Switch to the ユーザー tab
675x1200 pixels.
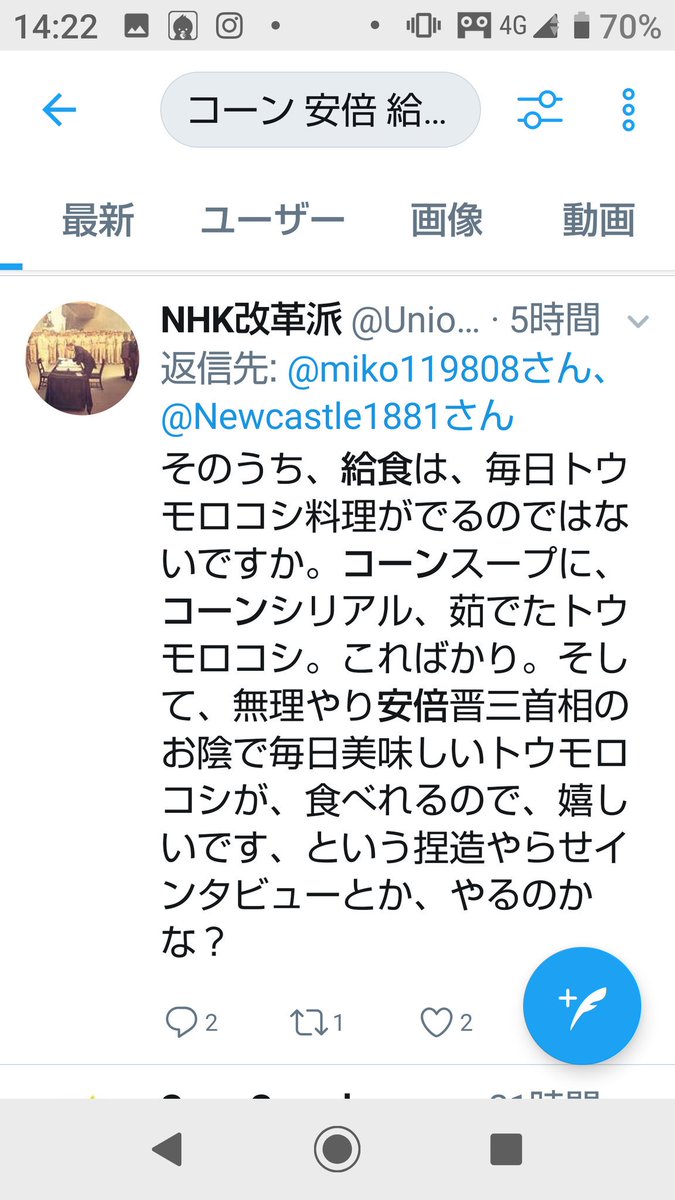coord(272,220)
